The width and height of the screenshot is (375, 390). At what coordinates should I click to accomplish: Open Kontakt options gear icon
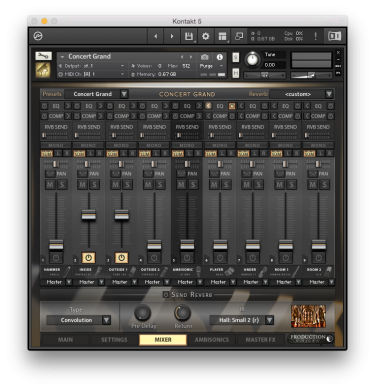tap(205, 36)
